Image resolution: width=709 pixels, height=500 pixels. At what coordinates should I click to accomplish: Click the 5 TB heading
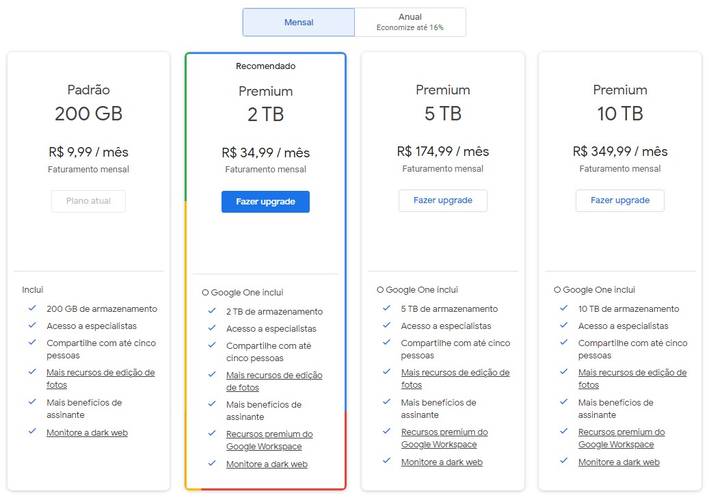pyautogui.click(x=443, y=113)
